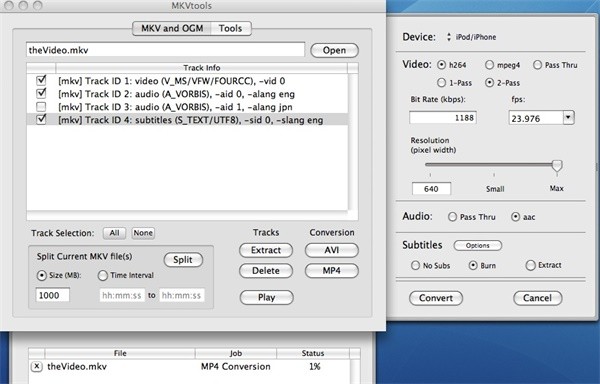Select video Pass Thru option
The width and height of the screenshot is (600, 384).
tap(537, 65)
